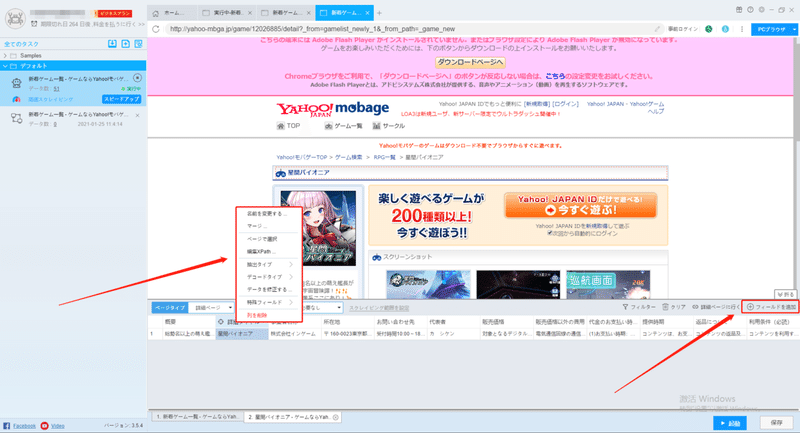The image size is (800, 433).
Task: Click the 事前ログイン button
Action: point(683,29)
